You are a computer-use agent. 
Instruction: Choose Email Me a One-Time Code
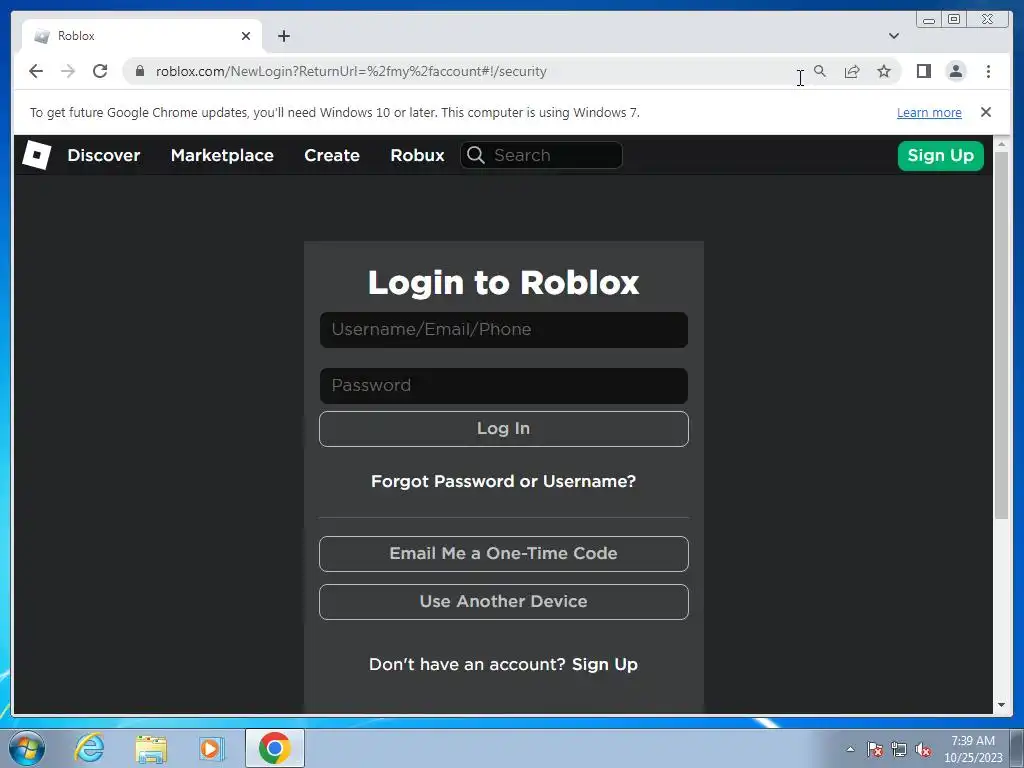(504, 554)
